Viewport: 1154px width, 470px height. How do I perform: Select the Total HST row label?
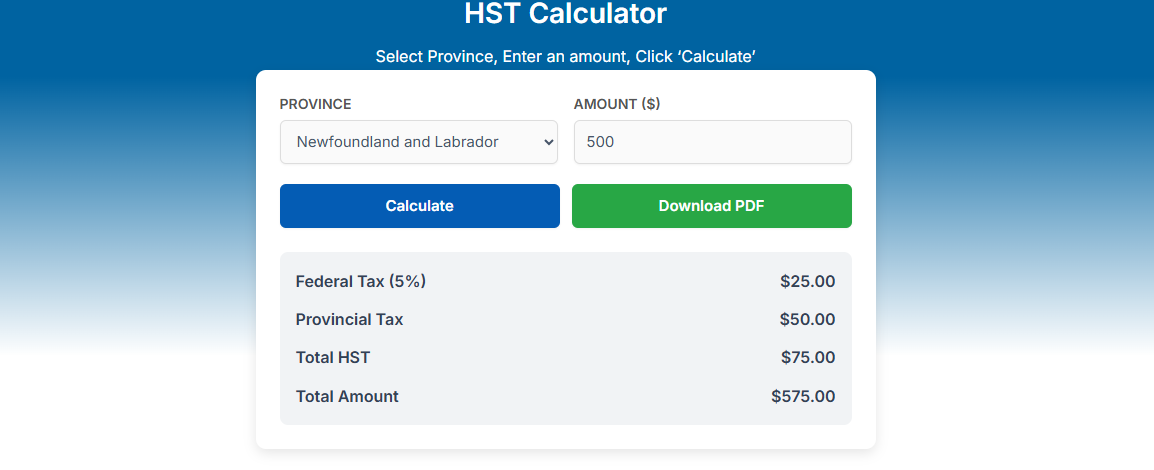click(x=333, y=358)
